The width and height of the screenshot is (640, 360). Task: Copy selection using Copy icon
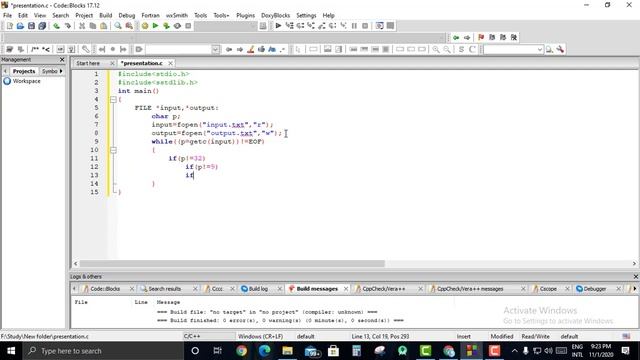pyautogui.click(x=93, y=26)
